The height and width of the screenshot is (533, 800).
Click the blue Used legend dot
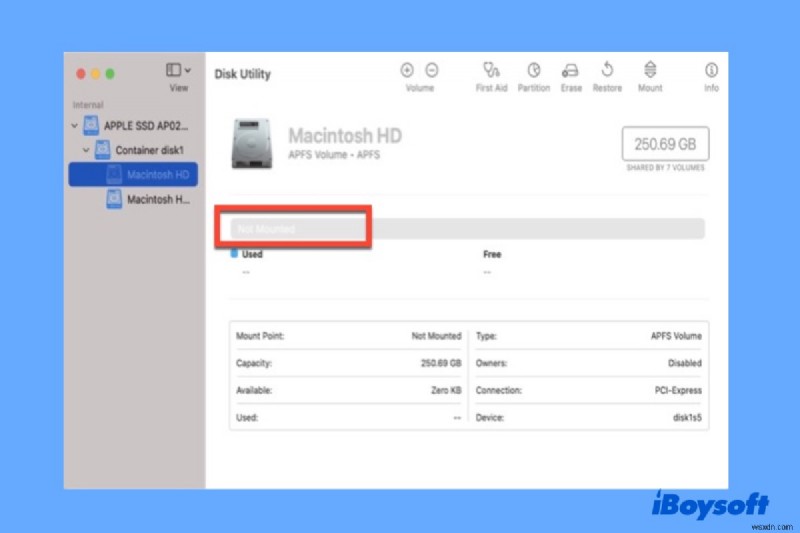point(234,255)
